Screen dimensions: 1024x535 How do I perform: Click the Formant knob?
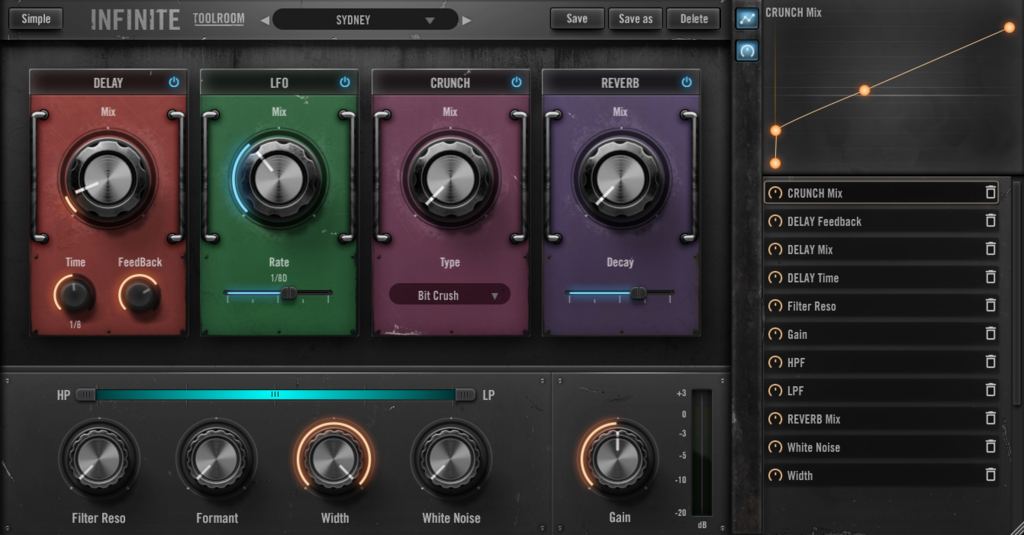click(x=217, y=459)
